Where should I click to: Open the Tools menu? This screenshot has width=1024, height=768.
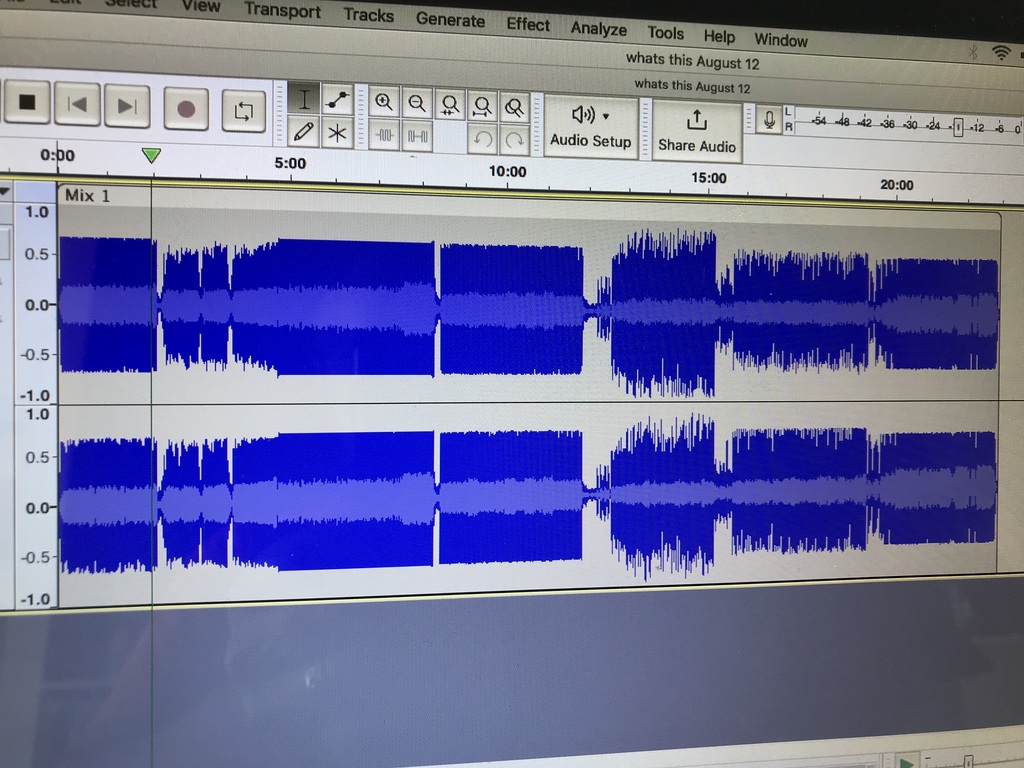[665, 33]
